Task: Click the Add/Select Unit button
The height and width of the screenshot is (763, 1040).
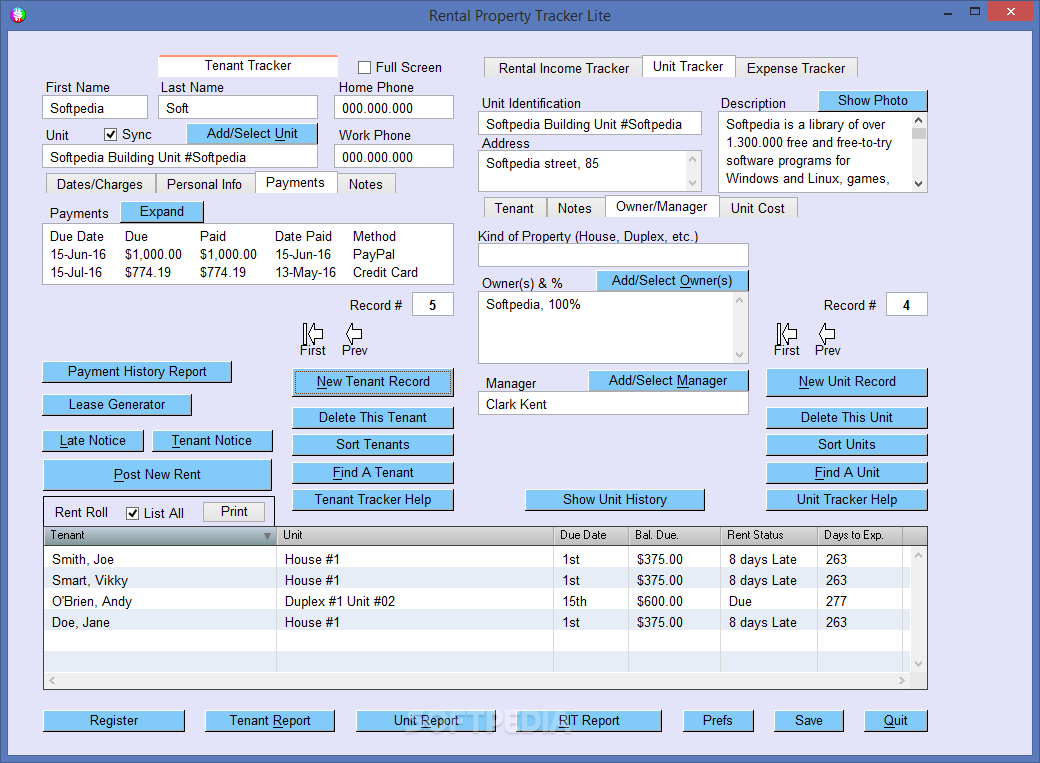Action: pyautogui.click(x=252, y=133)
